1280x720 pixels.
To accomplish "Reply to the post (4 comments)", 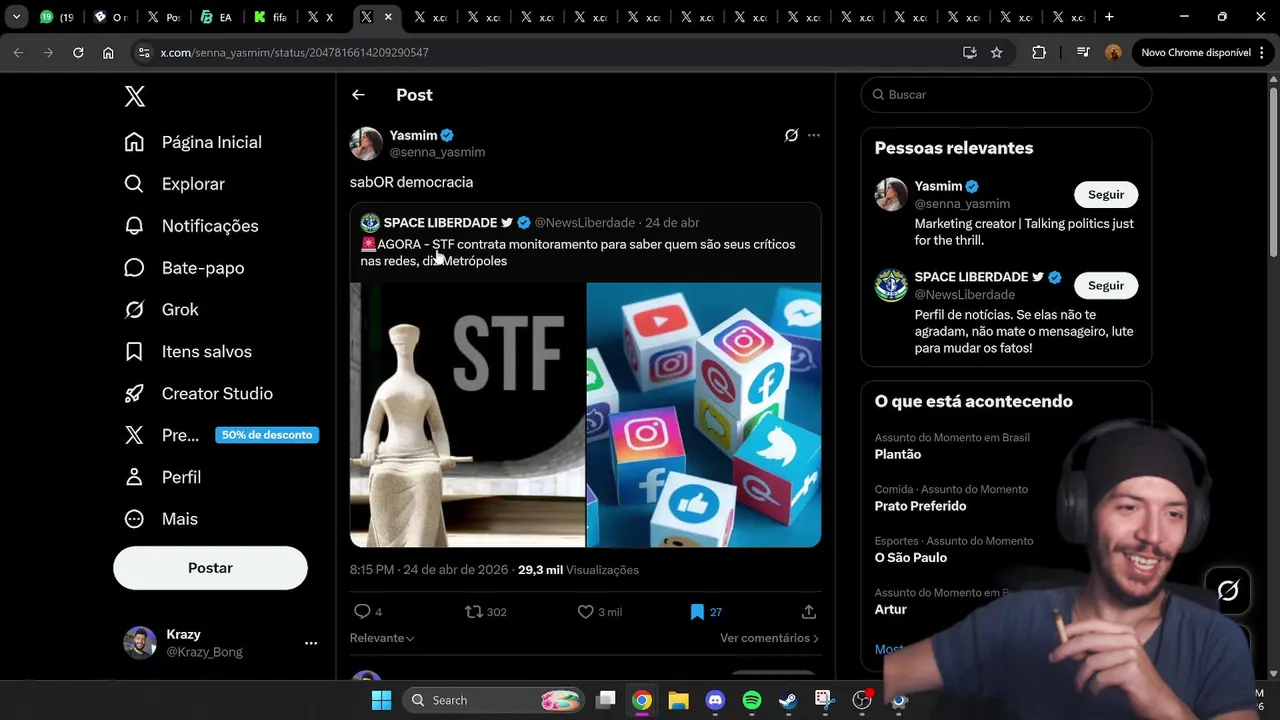I will (367, 611).
